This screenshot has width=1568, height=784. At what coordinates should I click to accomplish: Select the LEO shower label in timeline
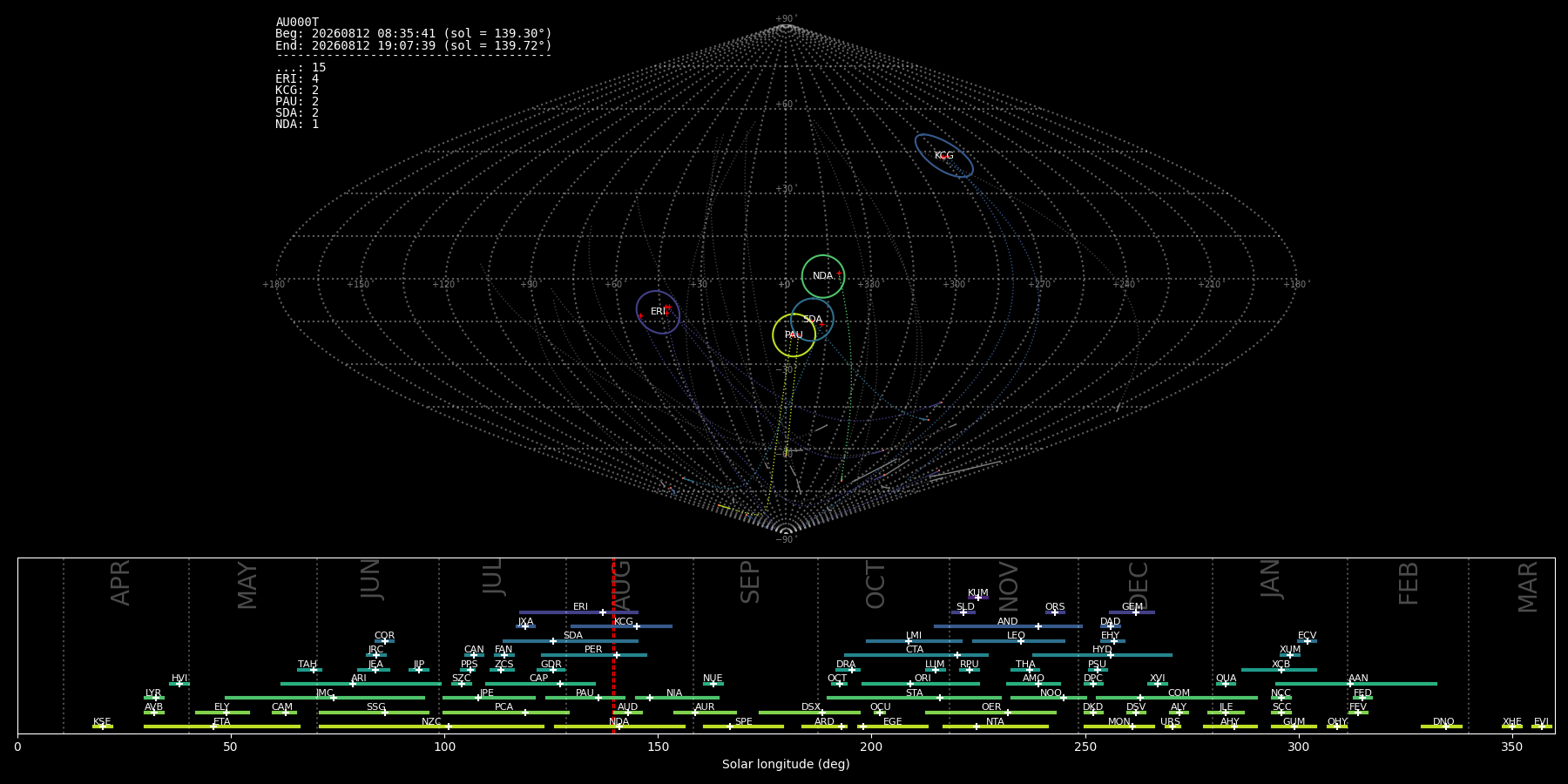[x=1016, y=636]
